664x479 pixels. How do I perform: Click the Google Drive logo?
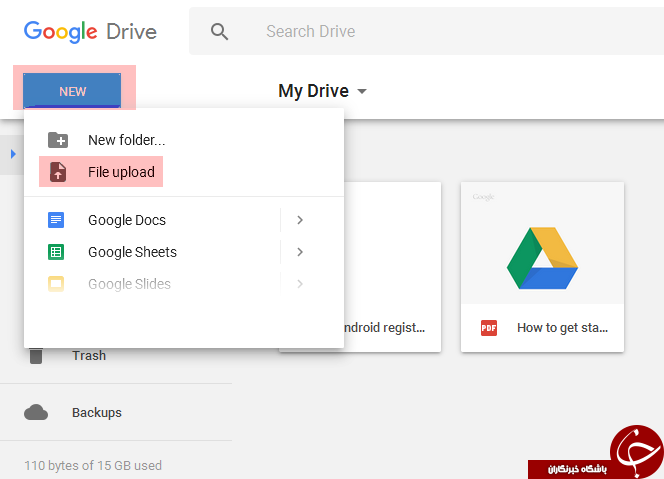(90, 32)
